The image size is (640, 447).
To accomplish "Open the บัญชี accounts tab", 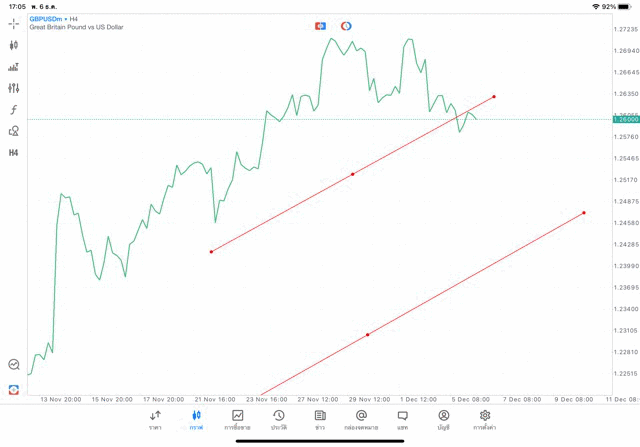I will (443, 419).
